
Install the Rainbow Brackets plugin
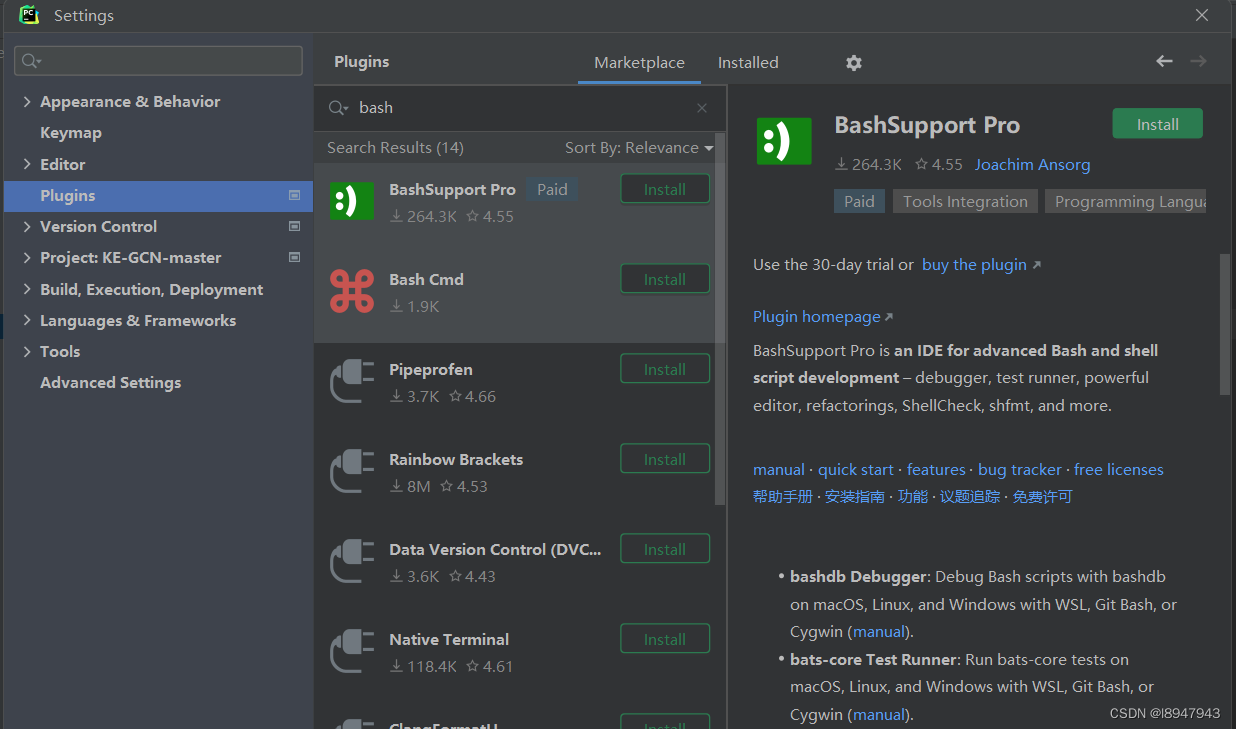pyautogui.click(x=665, y=459)
